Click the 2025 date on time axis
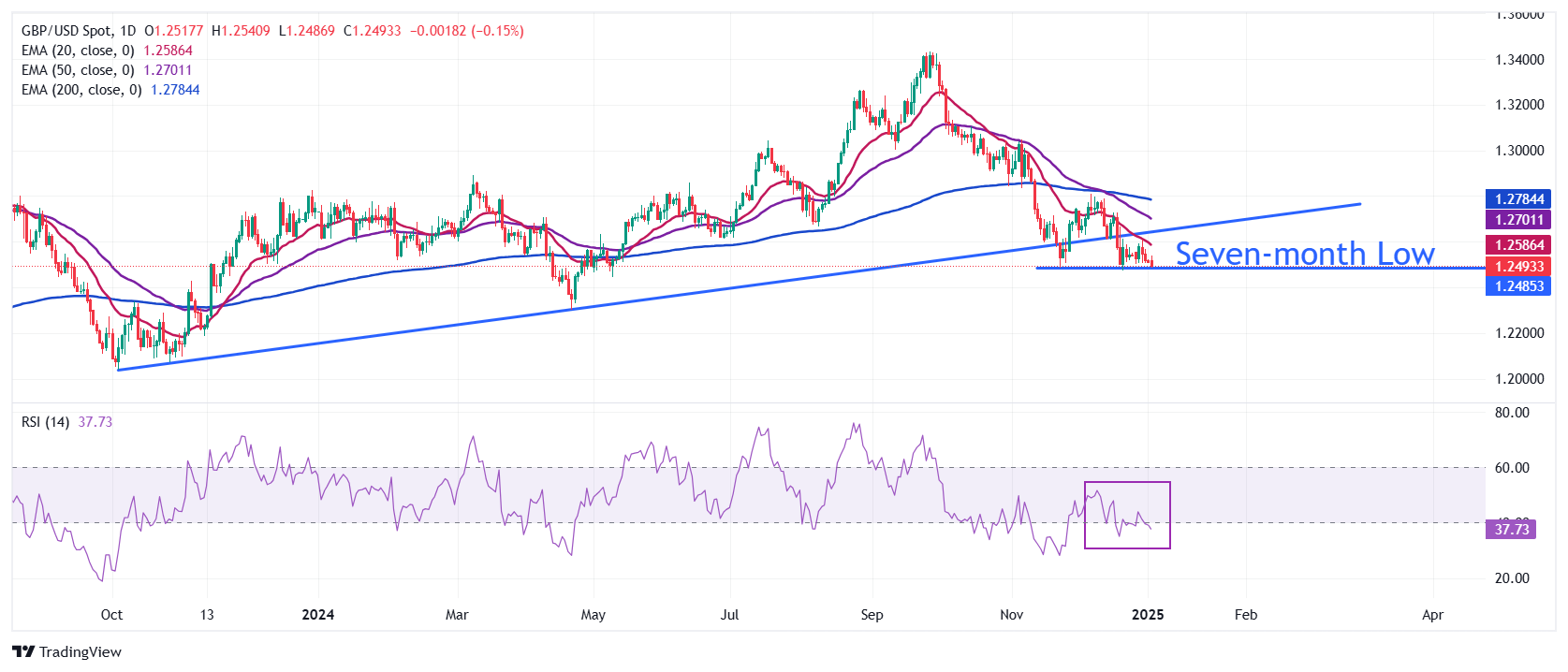The image size is (1568, 672). (1148, 615)
